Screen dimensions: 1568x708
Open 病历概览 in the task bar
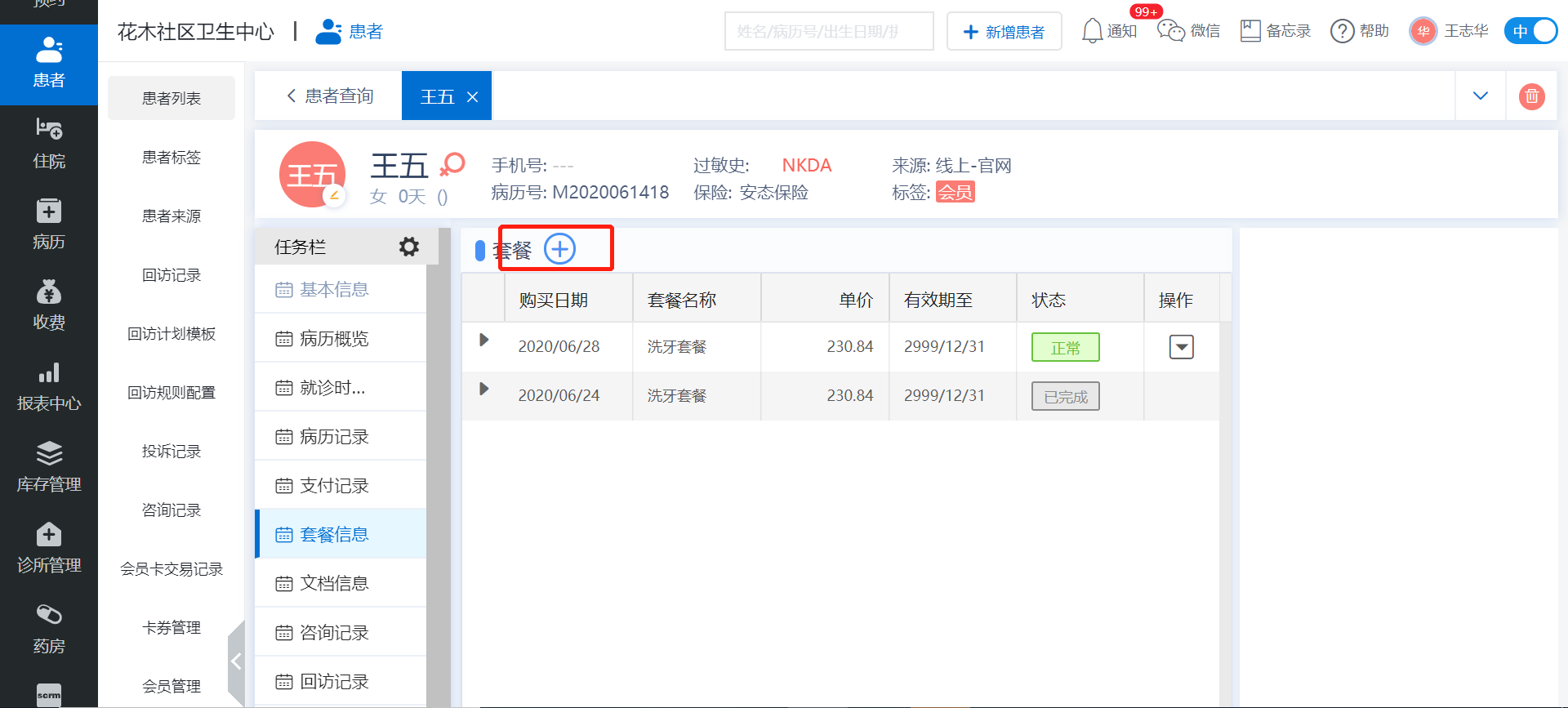click(x=341, y=338)
